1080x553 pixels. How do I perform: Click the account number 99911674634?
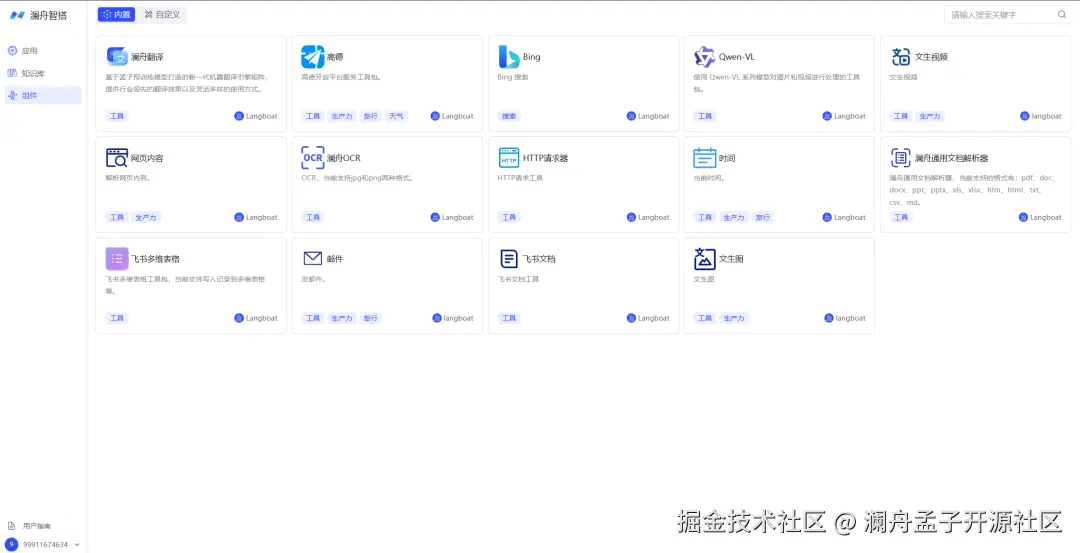tap(45, 545)
